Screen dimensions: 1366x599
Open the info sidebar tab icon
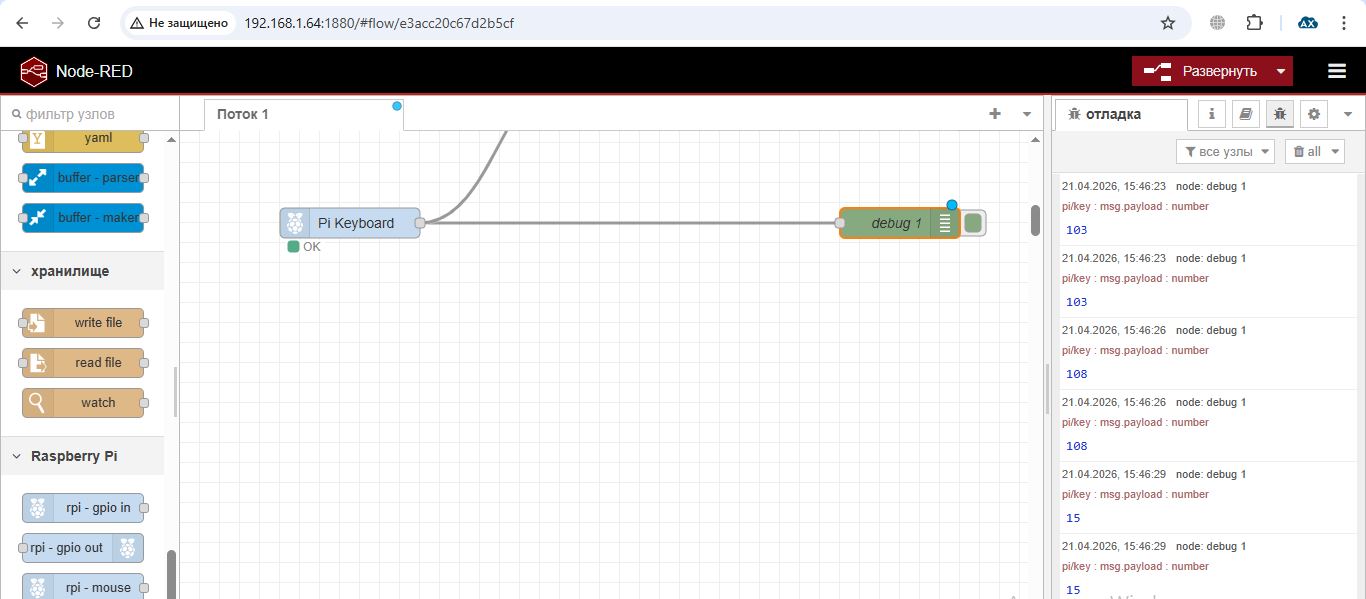pyautogui.click(x=1212, y=114)
